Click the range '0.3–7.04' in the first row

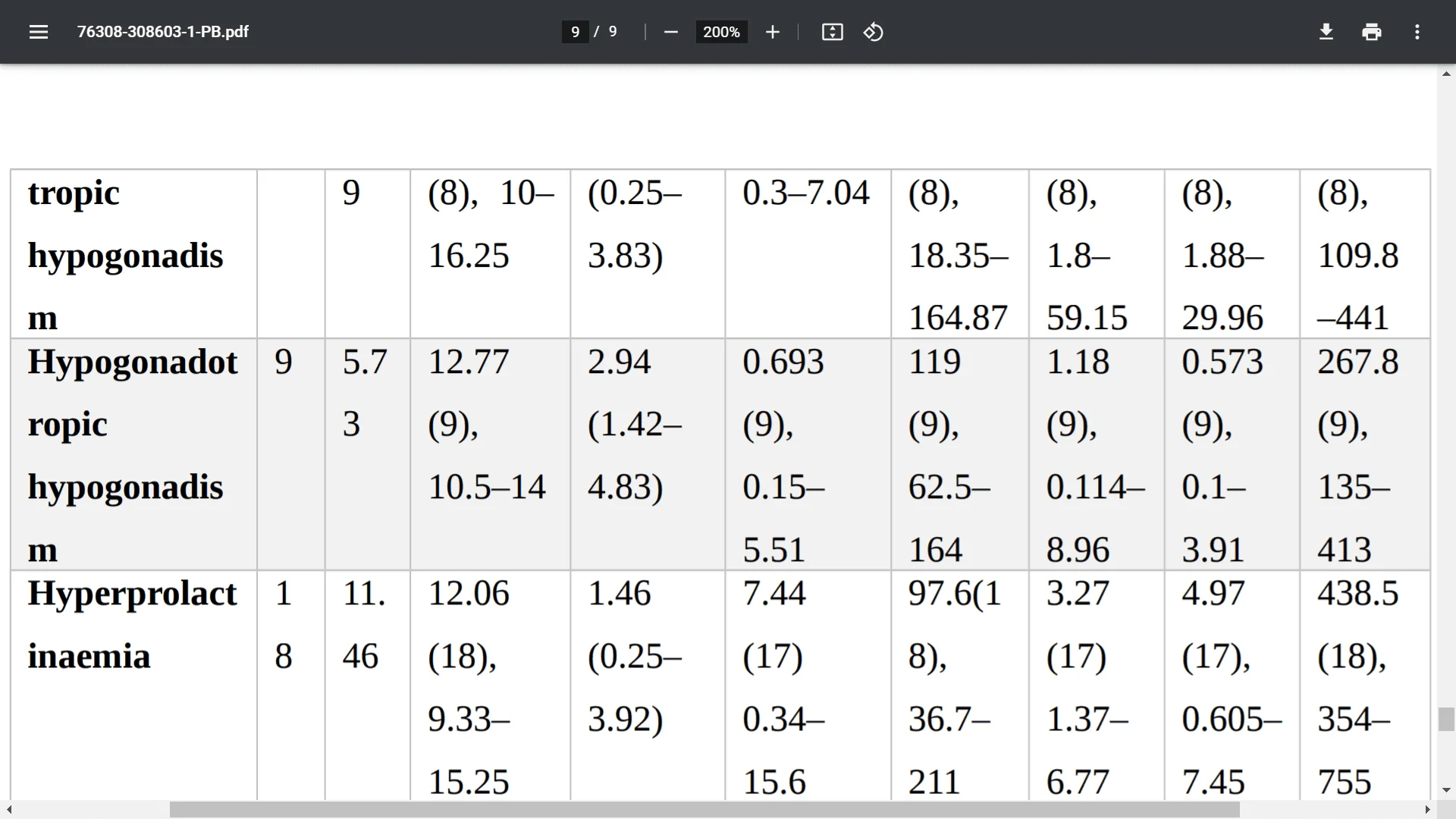[806, 193]
